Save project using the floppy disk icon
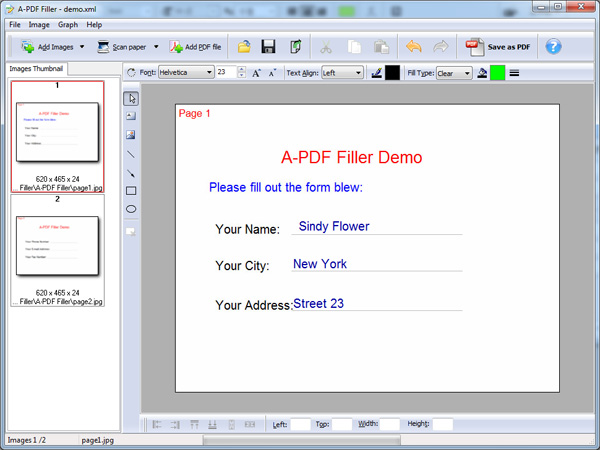The width and height of the screenshot is (600, 450). click(x=268, y=47)
